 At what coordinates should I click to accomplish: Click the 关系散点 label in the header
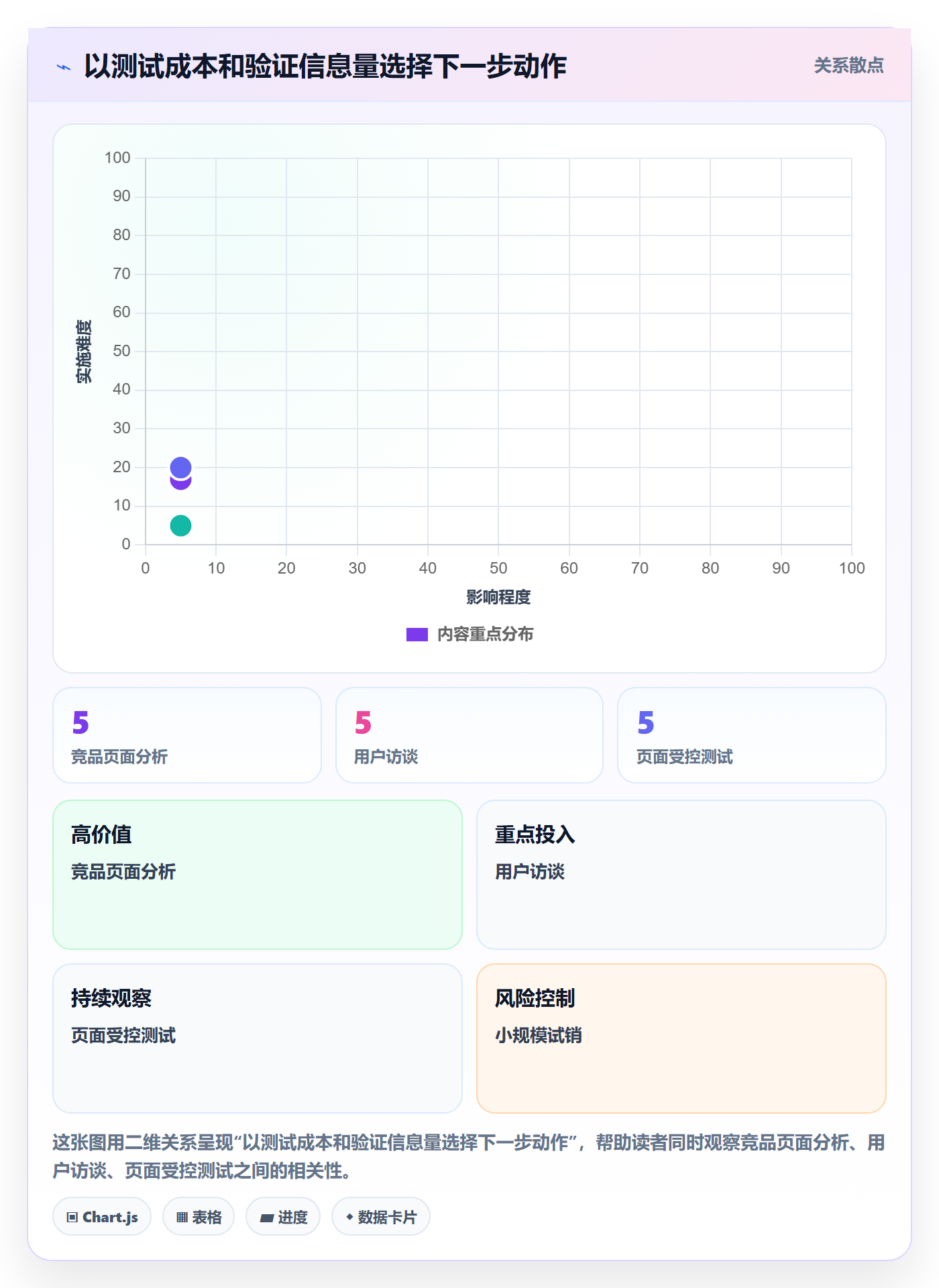coord(848,66)
